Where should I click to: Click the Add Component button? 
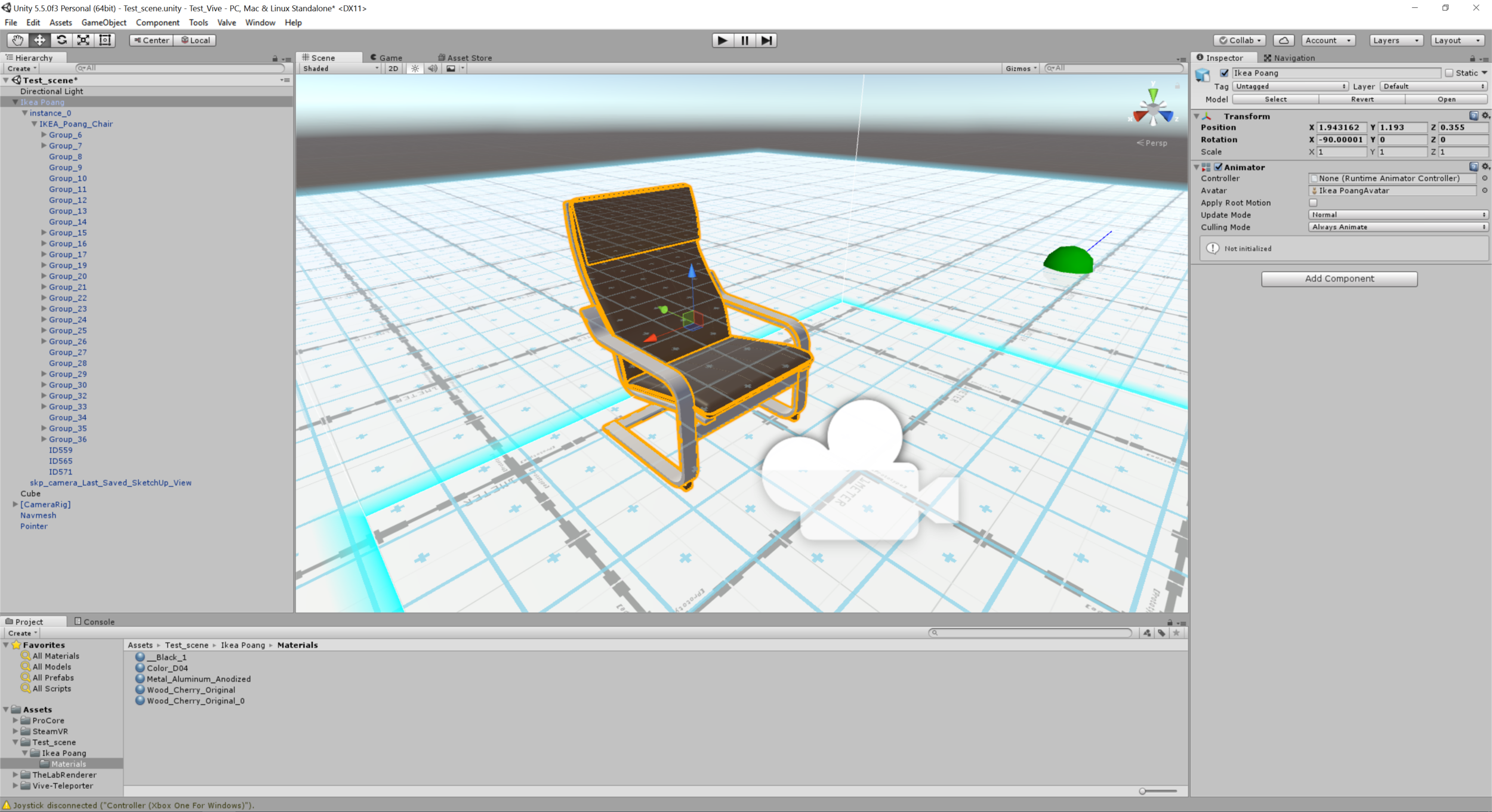(1339, 279)
